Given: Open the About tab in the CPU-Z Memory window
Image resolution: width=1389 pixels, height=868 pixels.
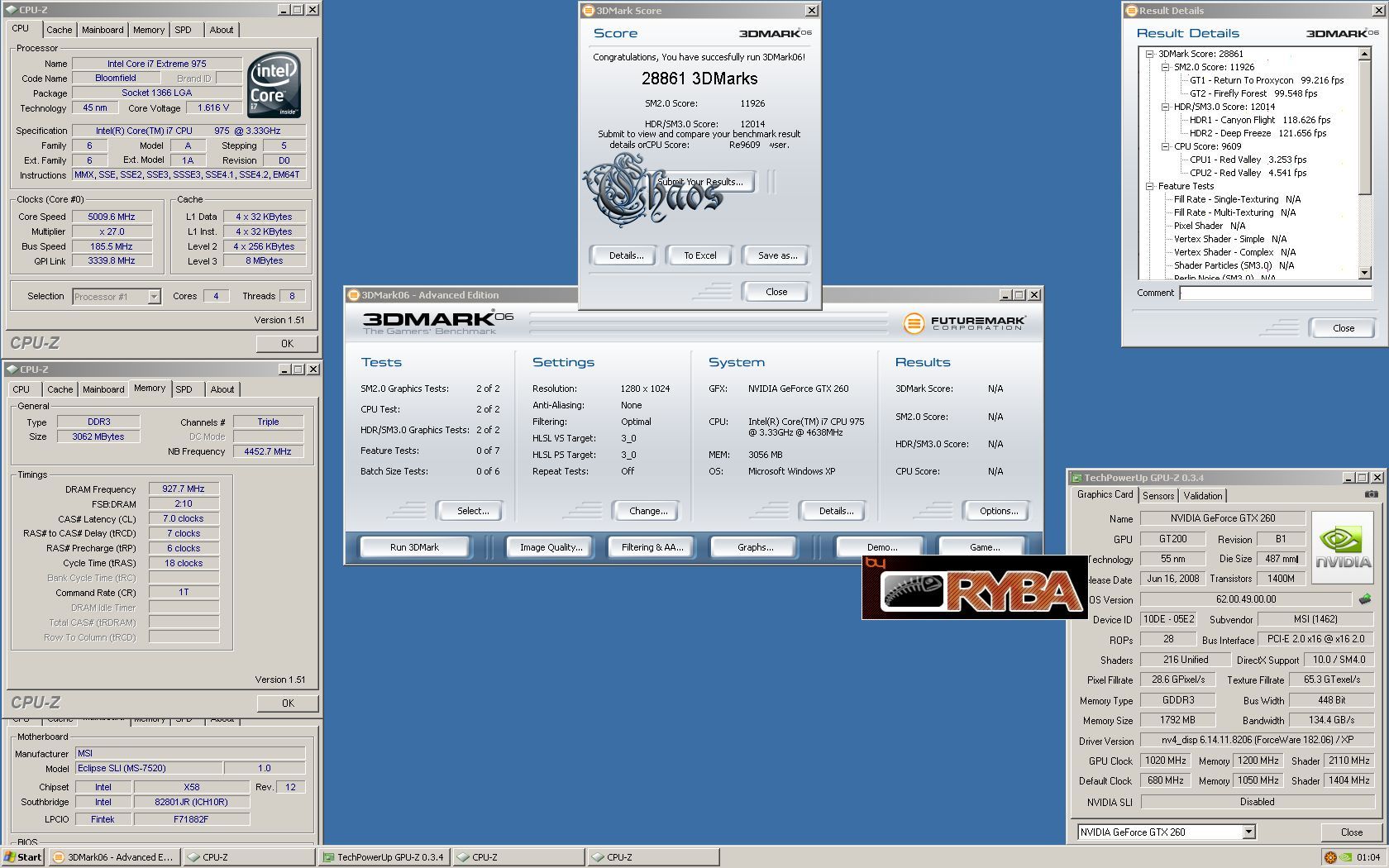Looking at the screenshot, I should pyautogui.click(x=222, y=389).
